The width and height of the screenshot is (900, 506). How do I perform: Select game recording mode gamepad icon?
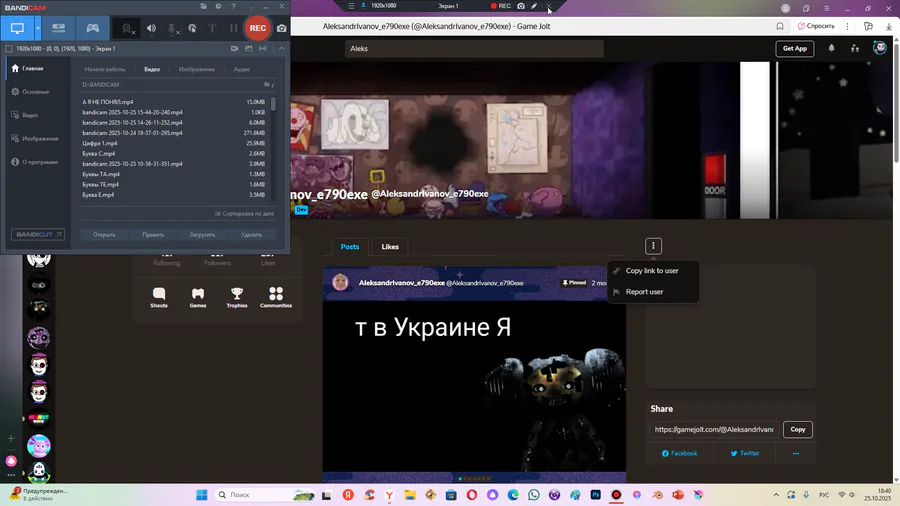(x=92, y=28)
